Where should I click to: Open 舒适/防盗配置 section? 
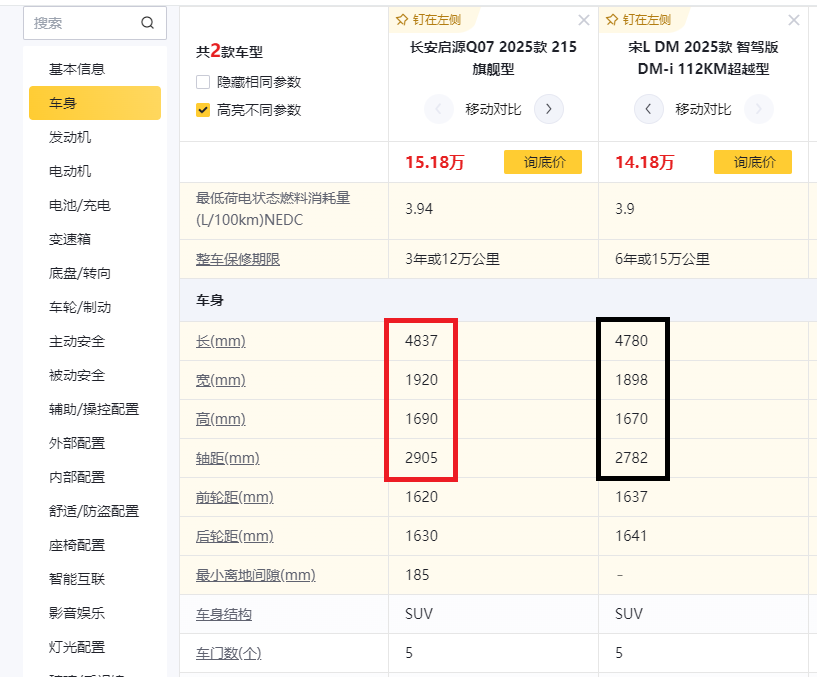tap(94, 511)
